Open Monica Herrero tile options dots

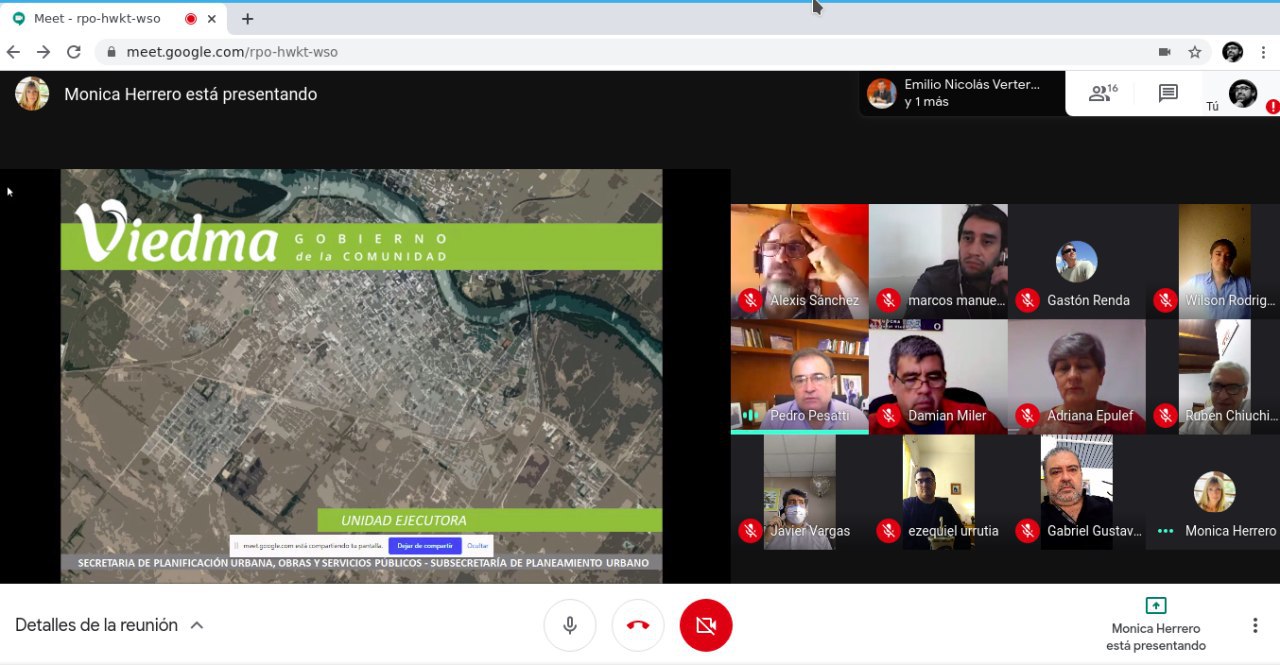coord(1165,531)
